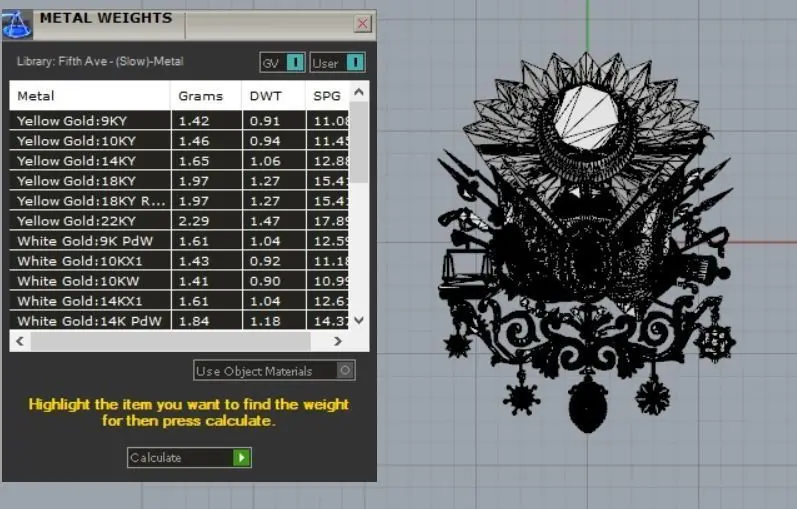Click the 1.43 grams cell

click(206, 261)
